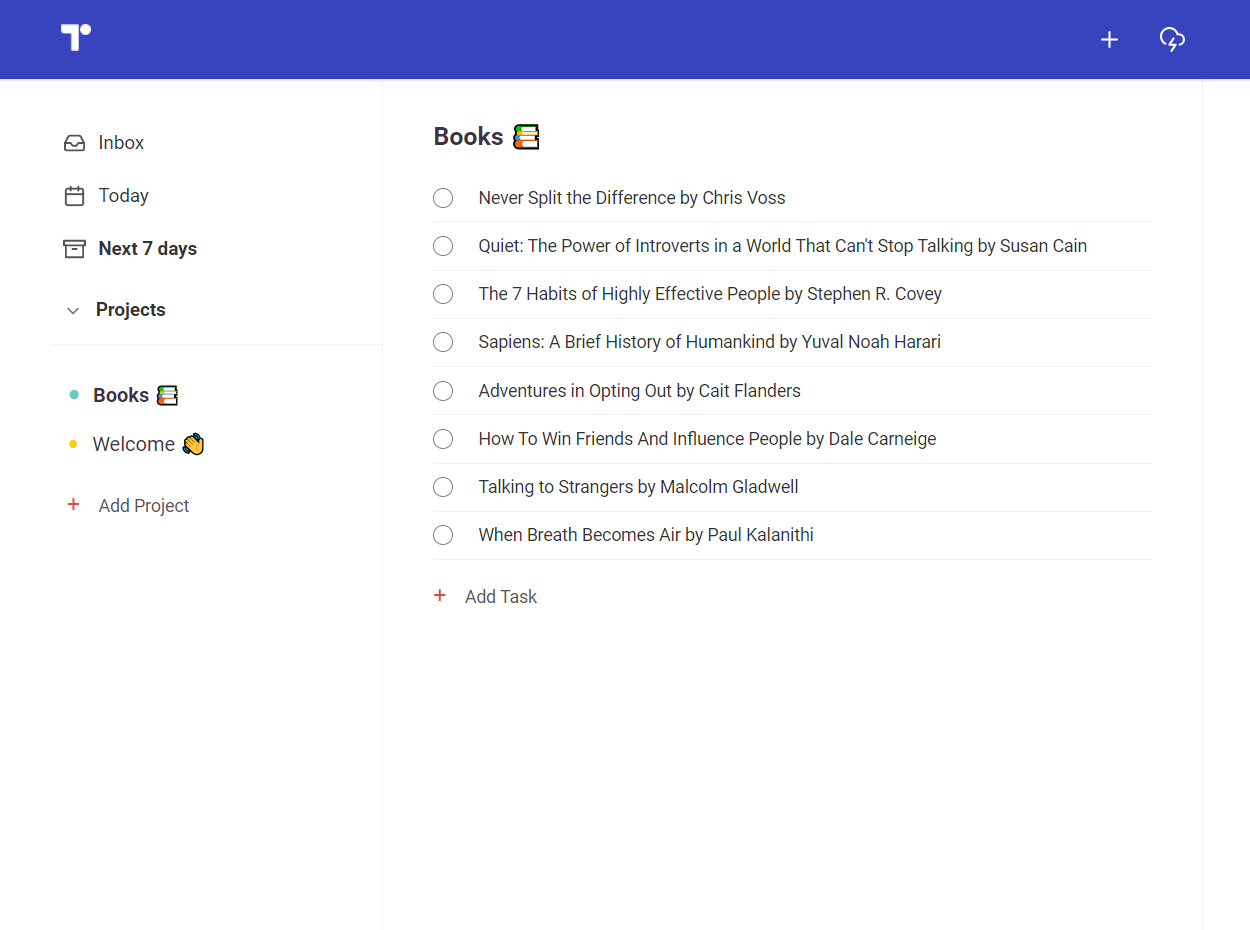Click the red plus beside Add Task
This screenshot has width=1250, height=930.
(439, 596)
